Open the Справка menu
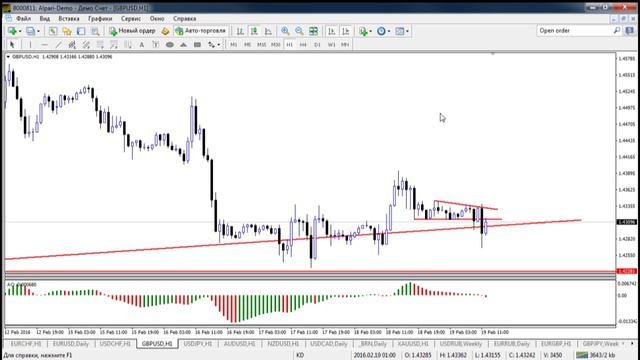Screen dimensions: 640x360 tap(184, 18)
